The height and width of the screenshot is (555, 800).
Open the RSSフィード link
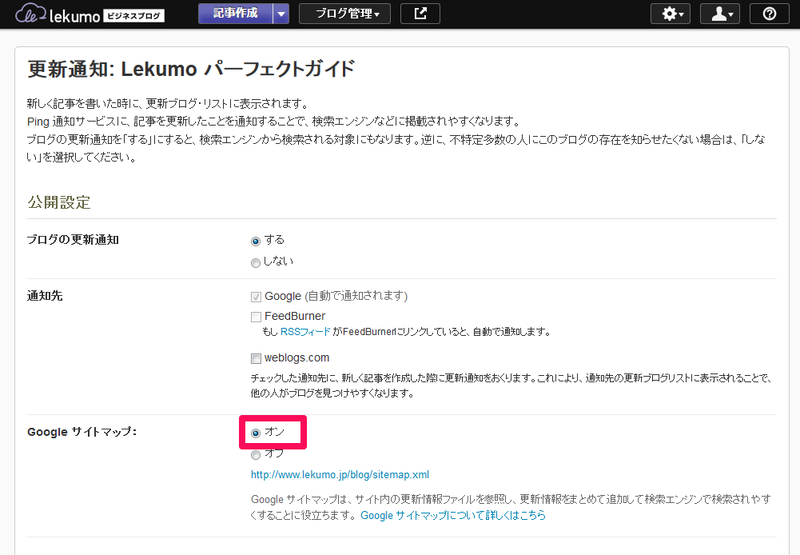coord(305,332)
